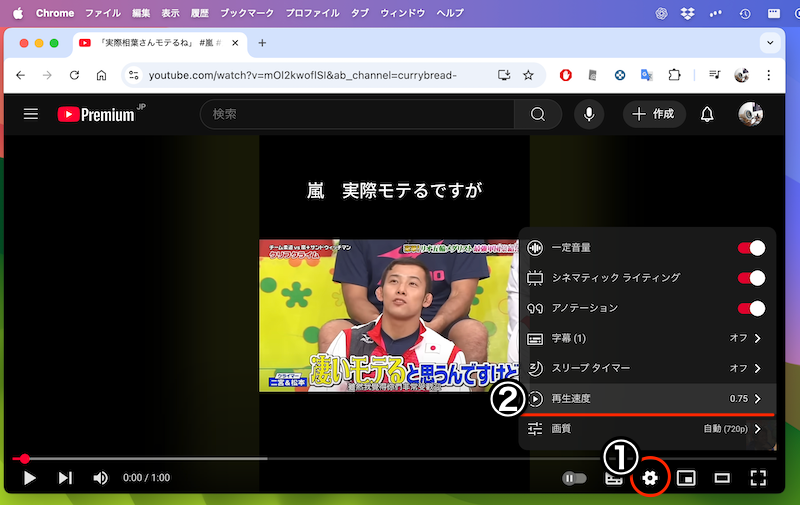The image size is (800, 505).
Task: Open YouTube account avatar menu
Action: point(750,114)
